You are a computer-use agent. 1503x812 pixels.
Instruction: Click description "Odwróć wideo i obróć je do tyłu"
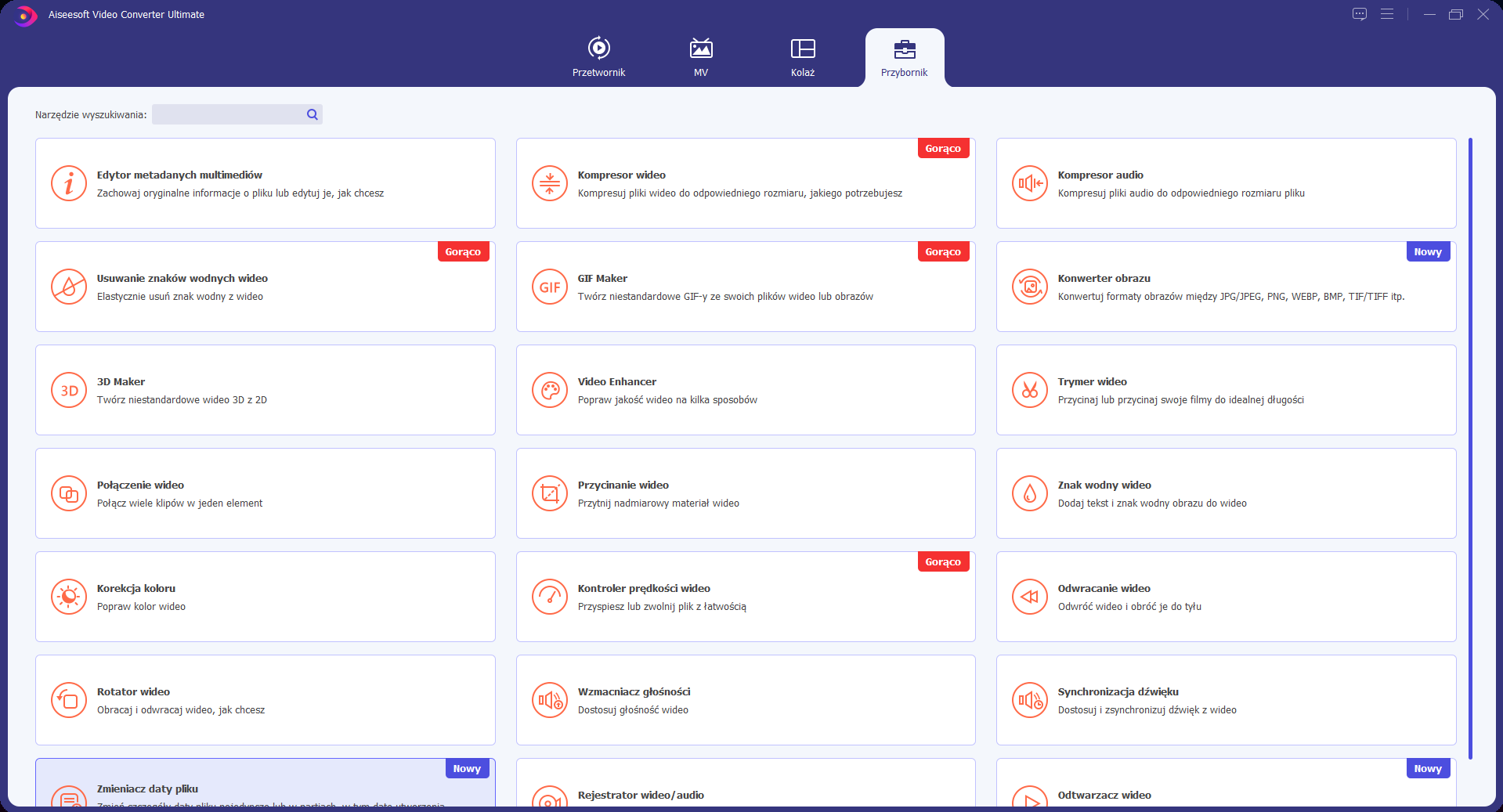pyautogui.click(x=1129, y=606)
